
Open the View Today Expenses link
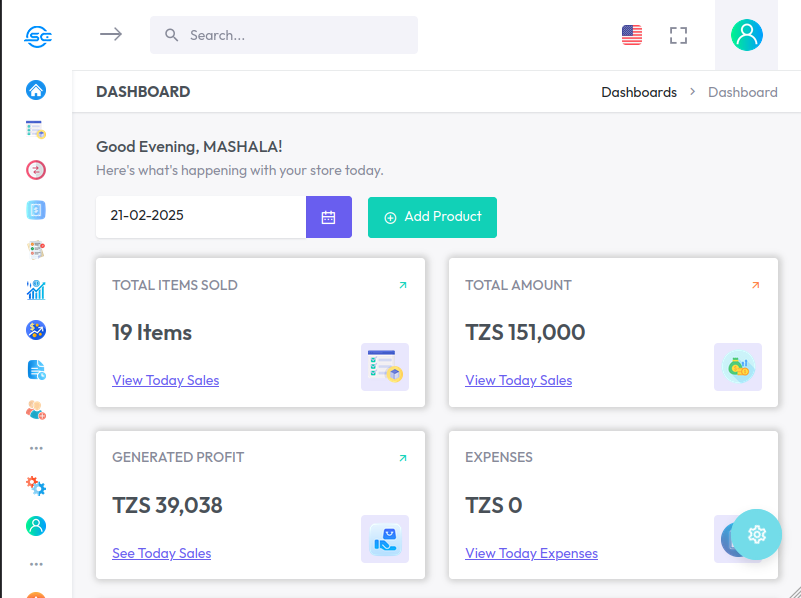[x=531, y=553]
